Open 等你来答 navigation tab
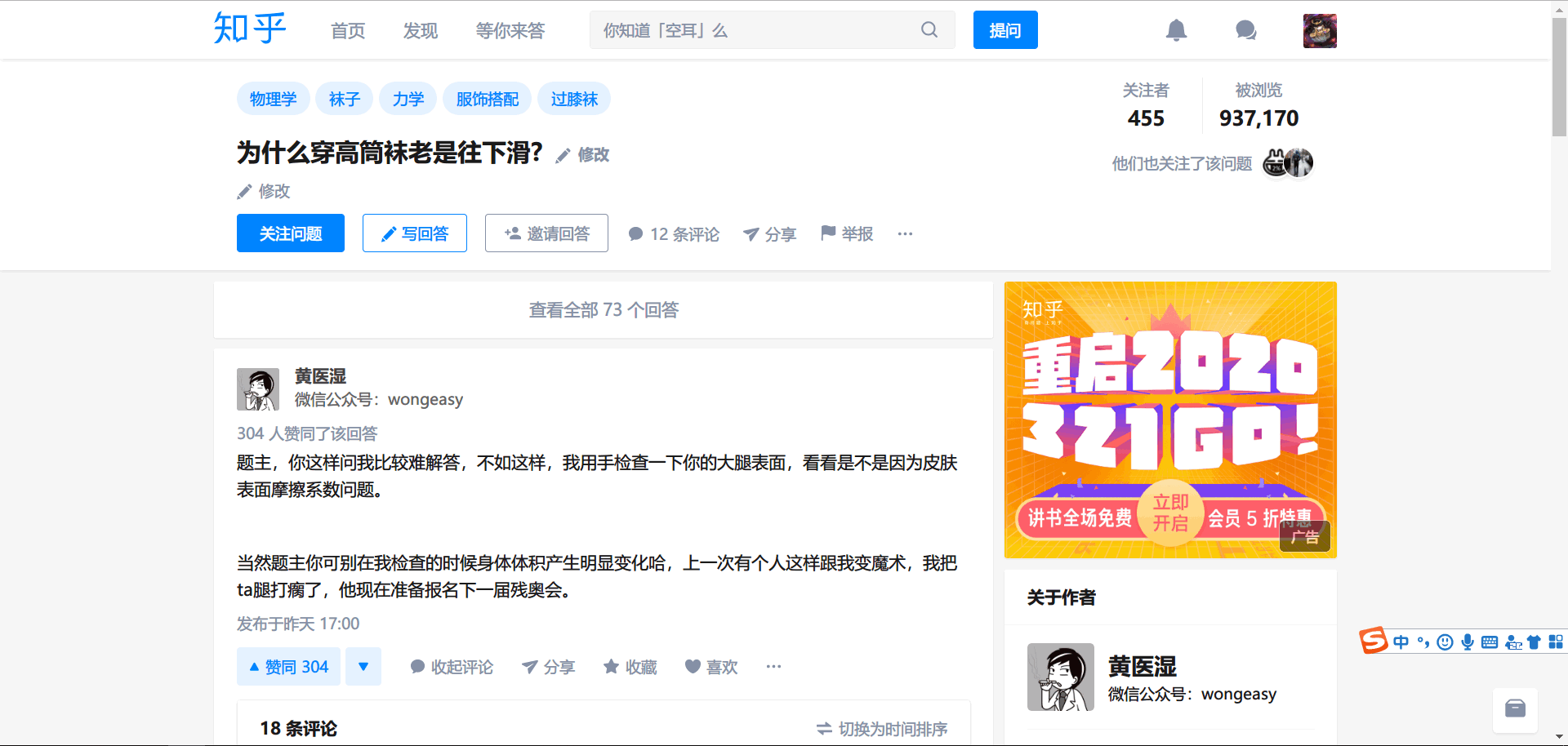 click(x=510, y=31)
